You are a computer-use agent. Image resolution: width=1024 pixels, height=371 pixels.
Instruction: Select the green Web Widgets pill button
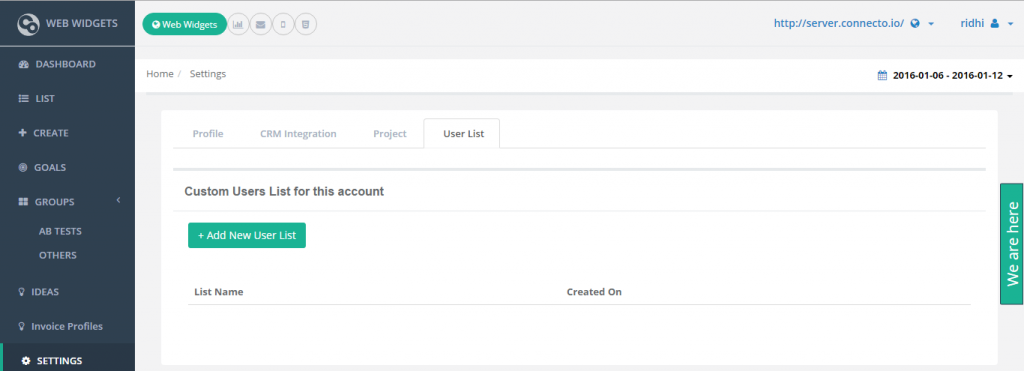pyautogui.click(x=185, y=25)
